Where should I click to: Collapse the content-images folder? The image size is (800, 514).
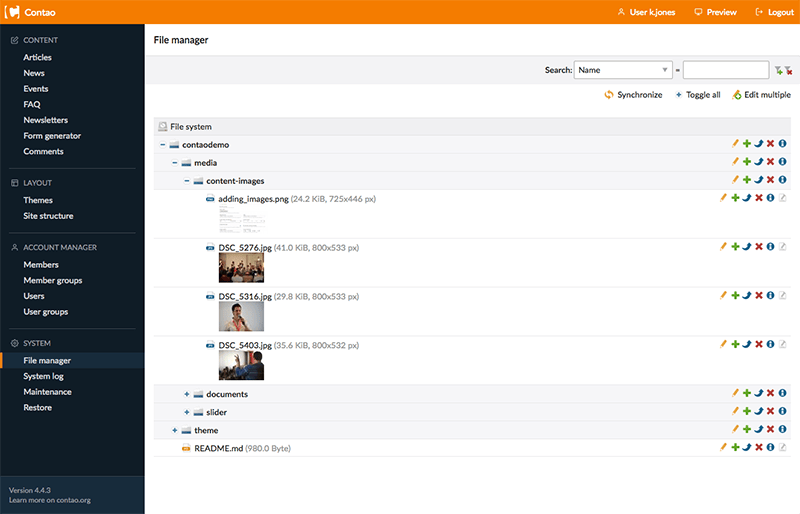(x=186, y=180)
